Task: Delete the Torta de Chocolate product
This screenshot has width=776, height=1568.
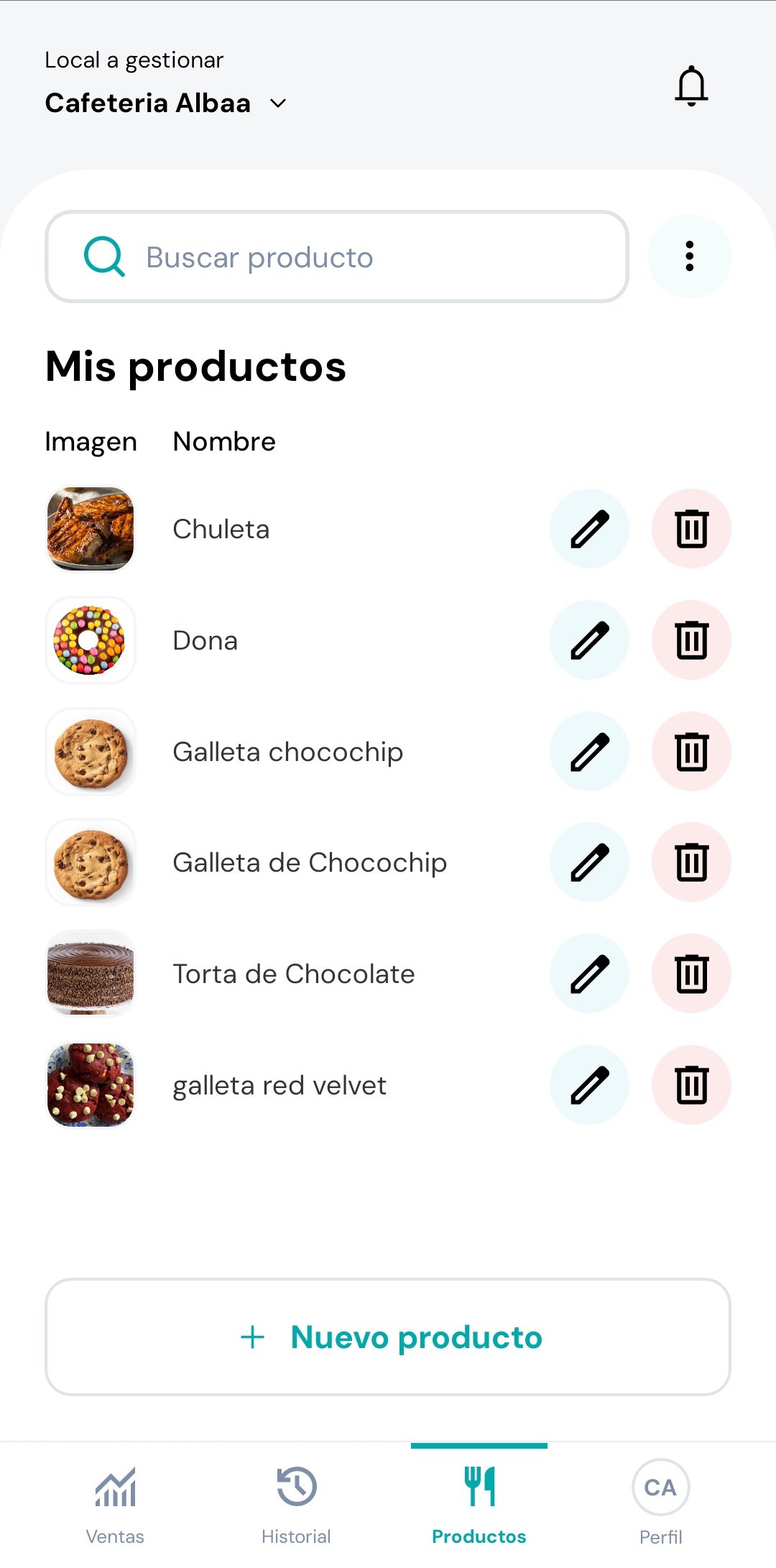Action: point(691,974)
